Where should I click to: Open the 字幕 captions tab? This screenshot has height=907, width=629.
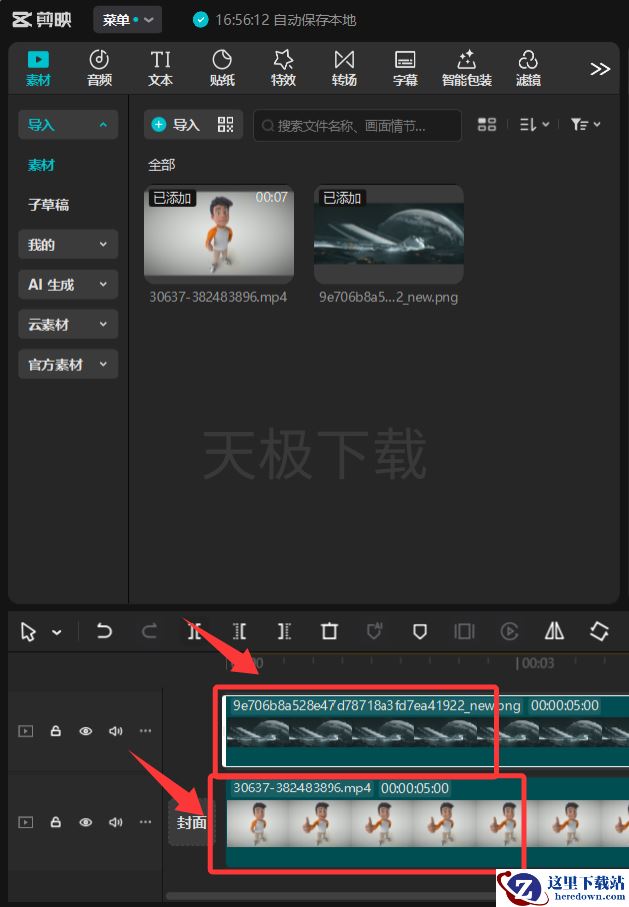[405, 68]
